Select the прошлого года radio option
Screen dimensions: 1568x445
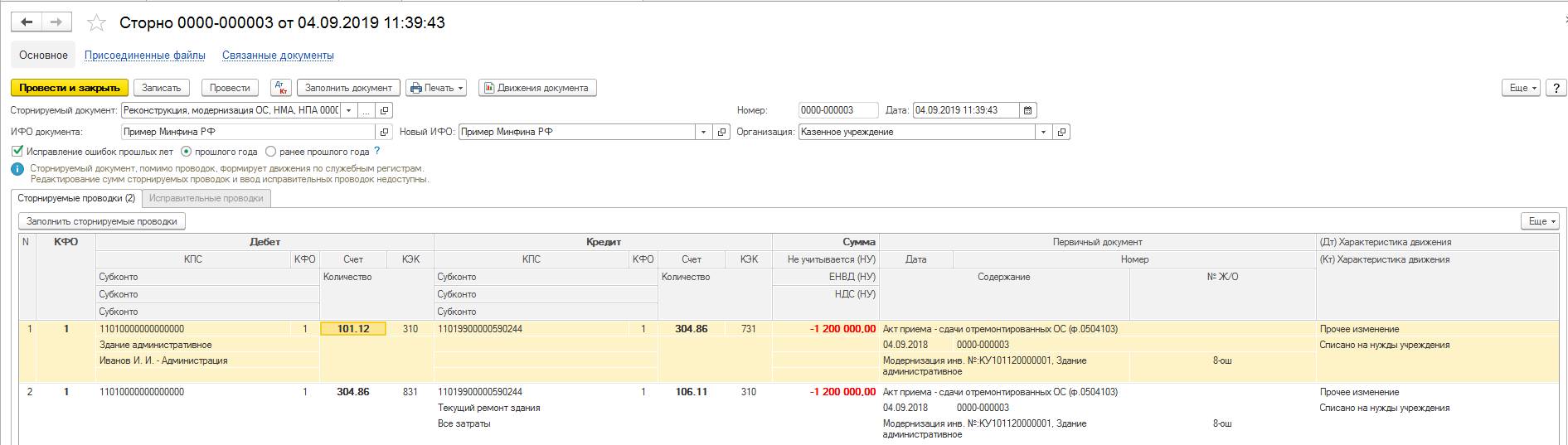point(186,152)
